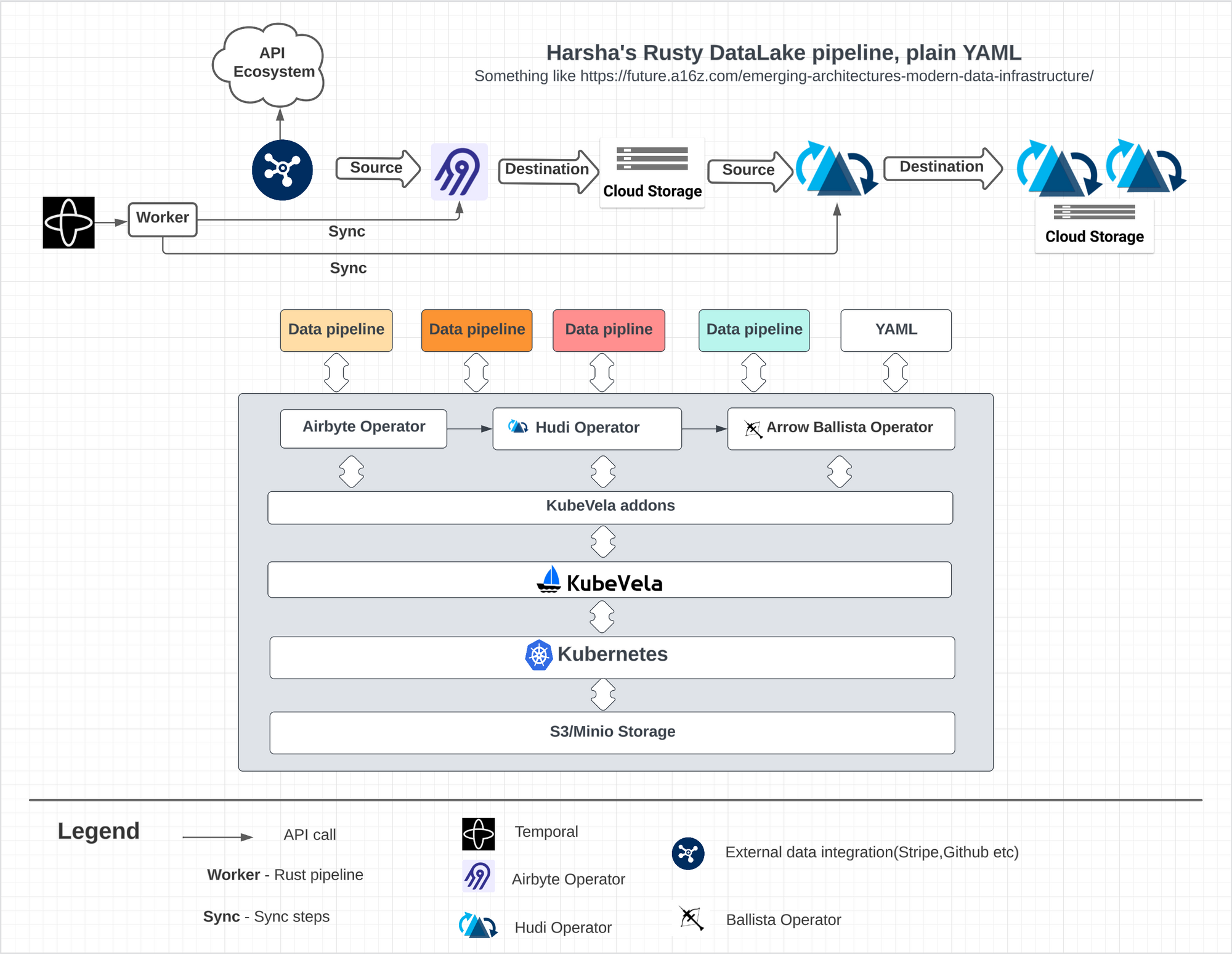Image resolution: width=1232 pixels, height=954 pixels.
Task: Open the a16z architectures link in subtitle
Action: point(837,76)
